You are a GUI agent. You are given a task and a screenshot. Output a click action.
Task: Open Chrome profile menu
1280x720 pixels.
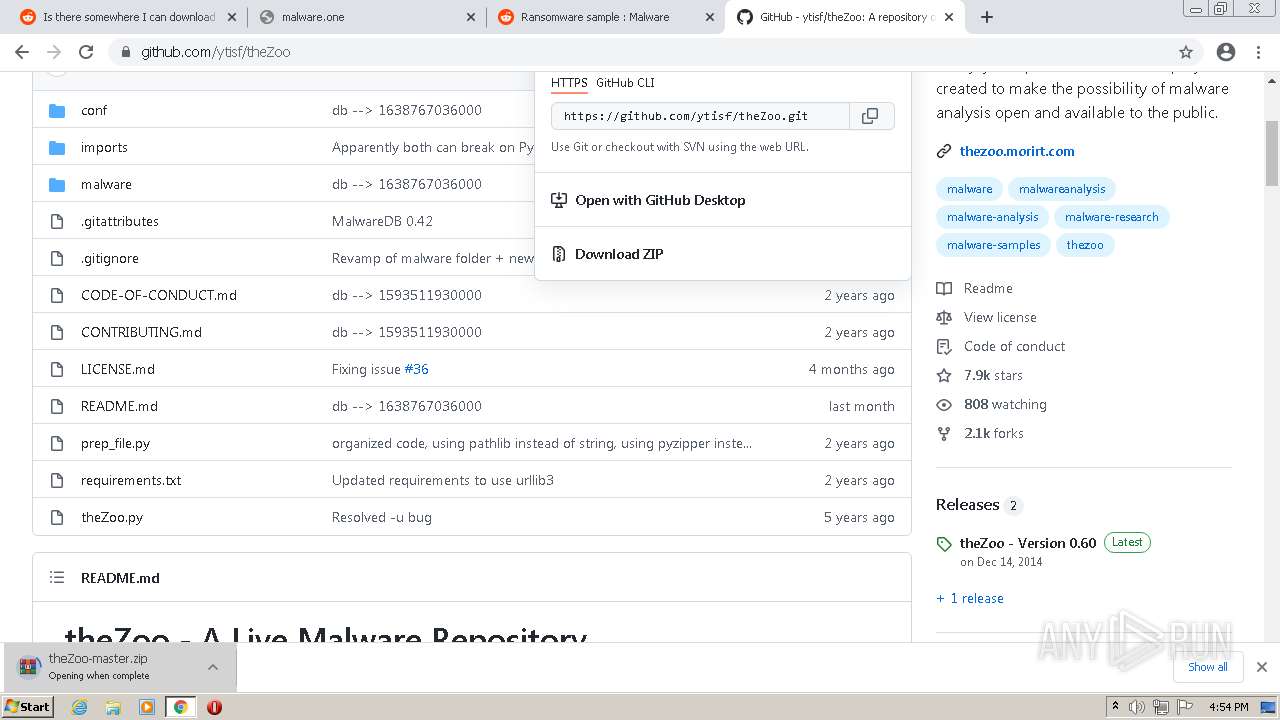pos(1226,52)
